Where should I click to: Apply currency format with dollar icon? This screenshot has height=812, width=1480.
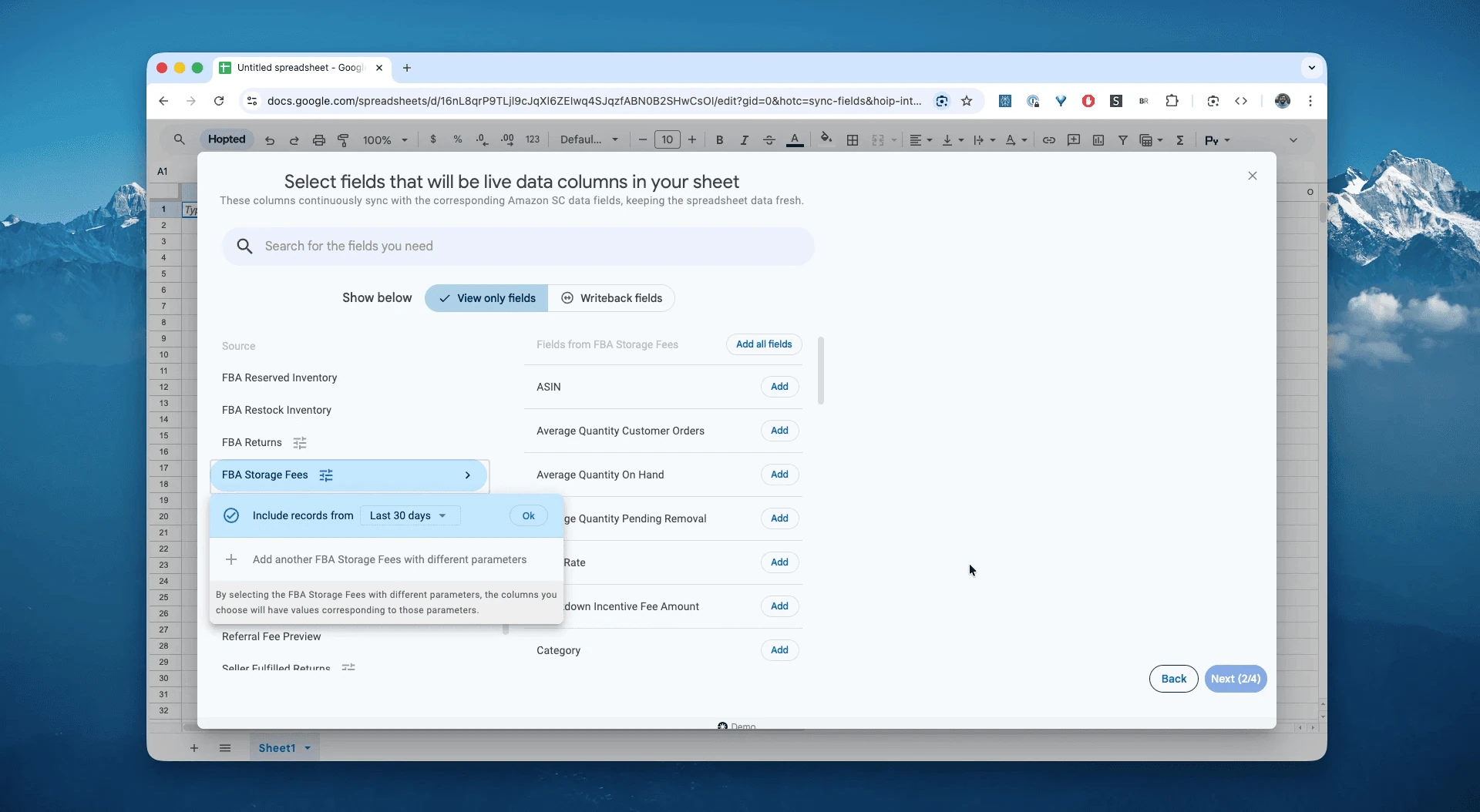pyautogui.click(x=433, y=139)
